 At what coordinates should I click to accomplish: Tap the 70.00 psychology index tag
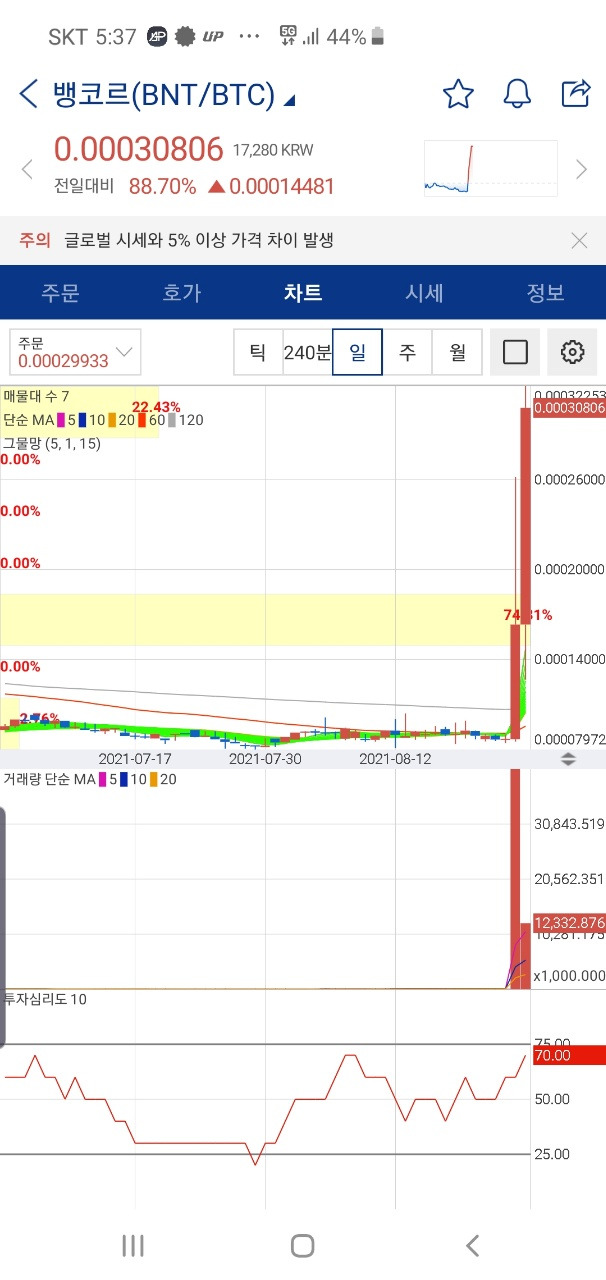[x=569, y=1055]
